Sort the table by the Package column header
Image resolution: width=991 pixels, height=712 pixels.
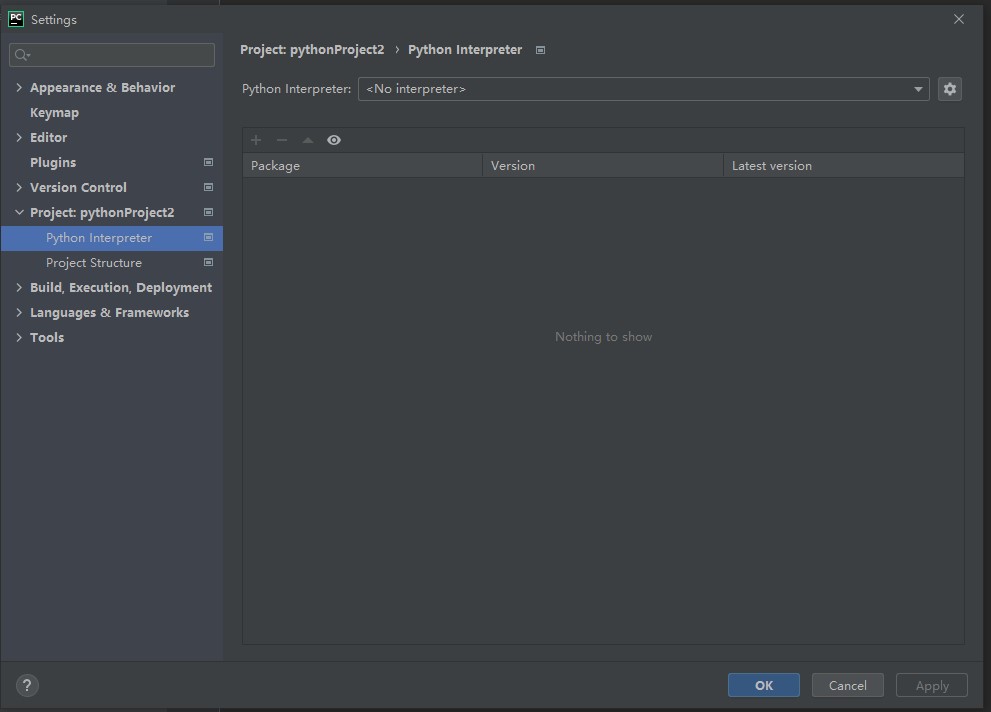coord(362,166)
